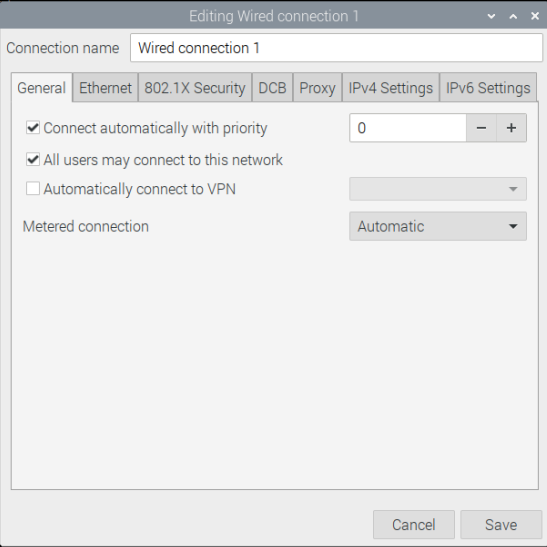Toggle All users may connect to this network
Image resolution: width=547 pixels, height=547 pixels.
(33, 160)
